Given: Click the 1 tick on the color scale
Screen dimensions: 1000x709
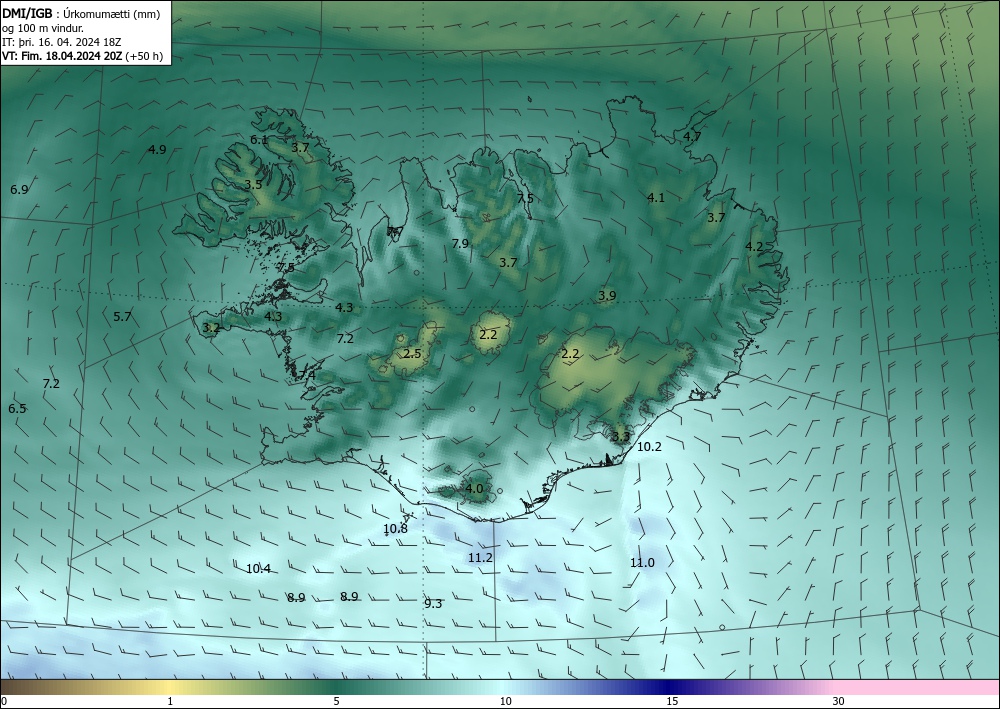Looking at the screenshot, I should tap(170, 701).
